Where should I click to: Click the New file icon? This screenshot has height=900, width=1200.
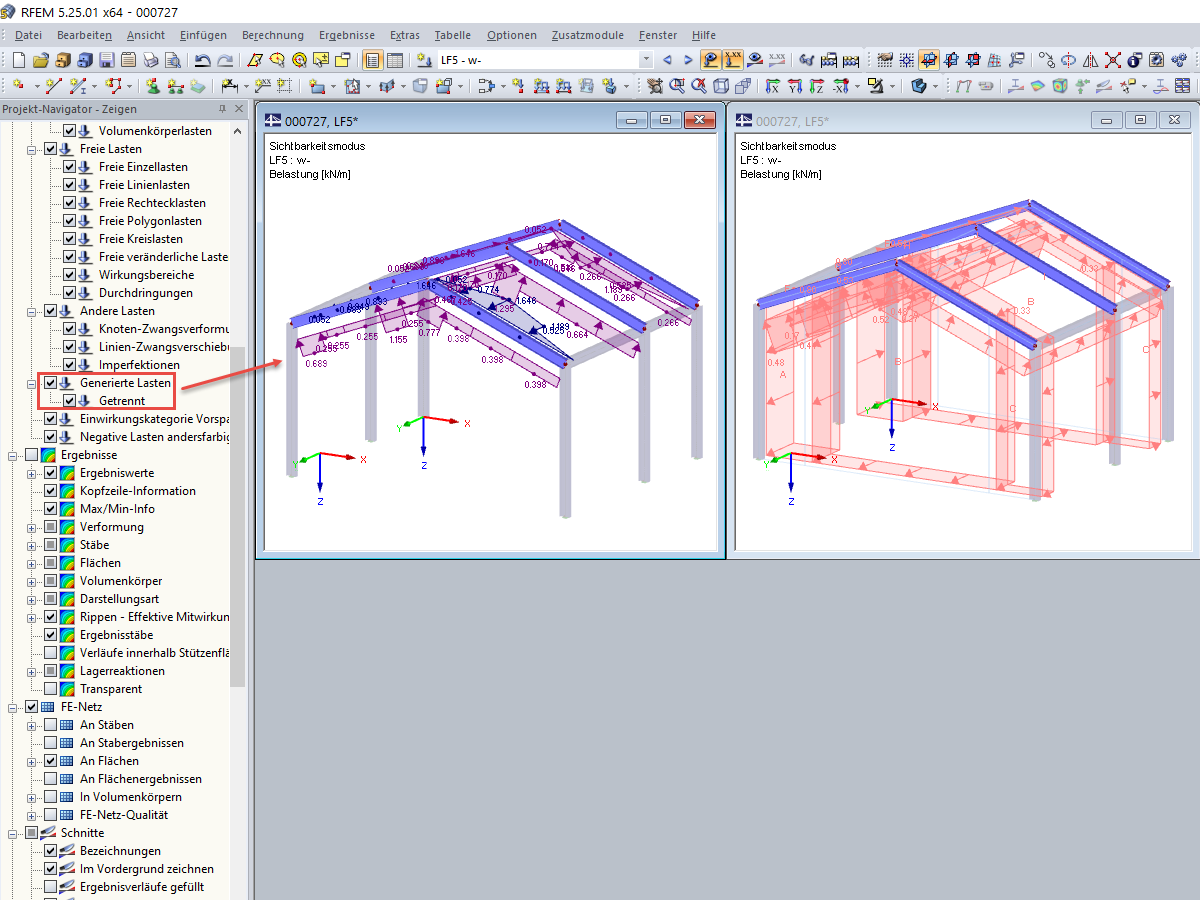coord(18,60)
